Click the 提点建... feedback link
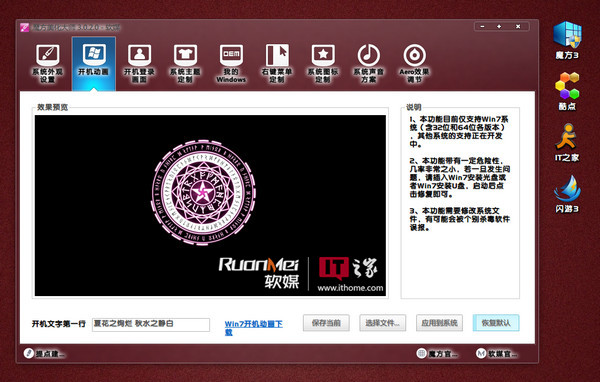 (44, 354)
